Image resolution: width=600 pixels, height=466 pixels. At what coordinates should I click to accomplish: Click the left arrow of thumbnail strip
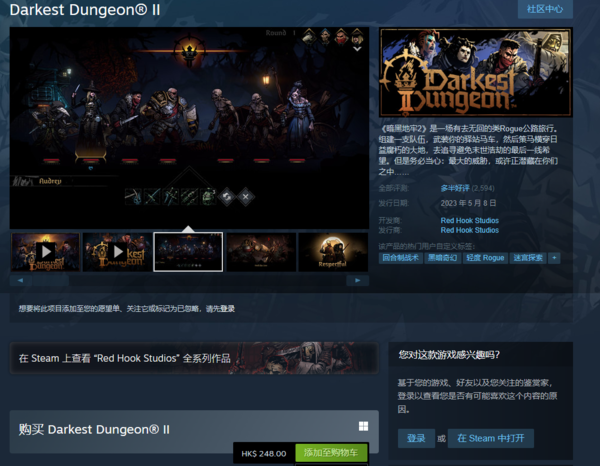pos(20,280)
